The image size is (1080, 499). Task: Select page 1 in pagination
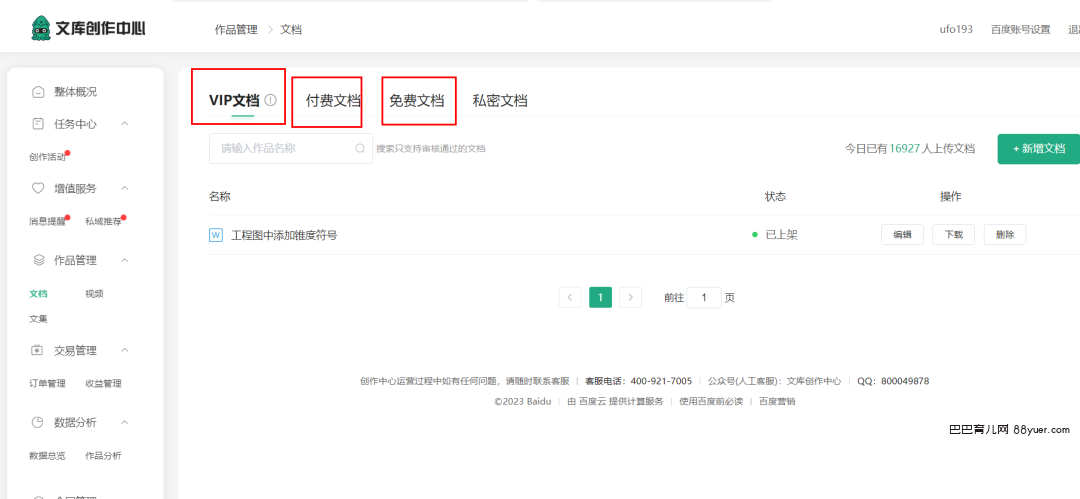pyautogui.click(x=601, y=298)
